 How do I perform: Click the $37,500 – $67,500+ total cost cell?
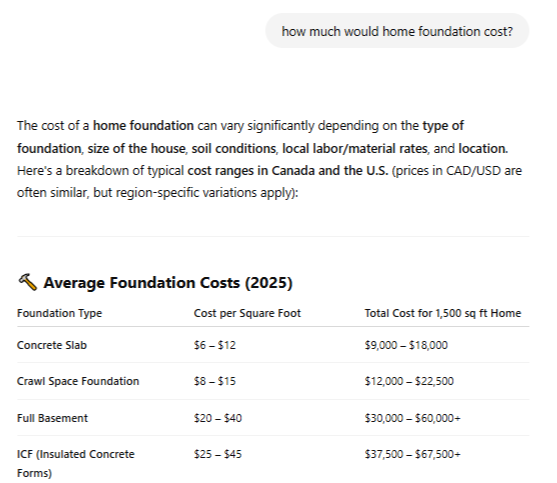tap(412, 454)
